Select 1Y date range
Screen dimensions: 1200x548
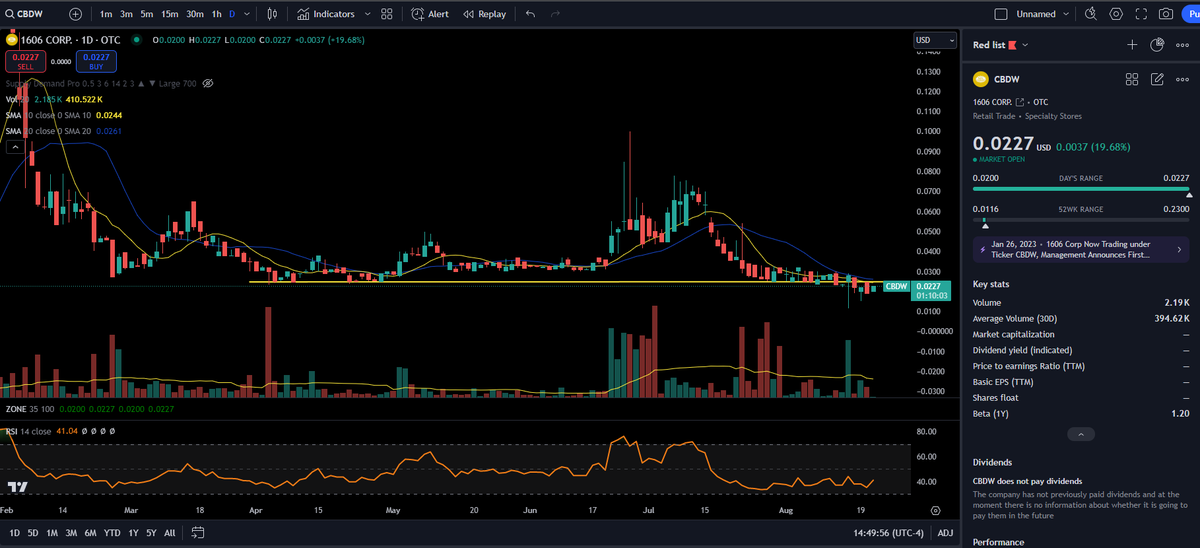pyautogui.click(x=133, y=533)
